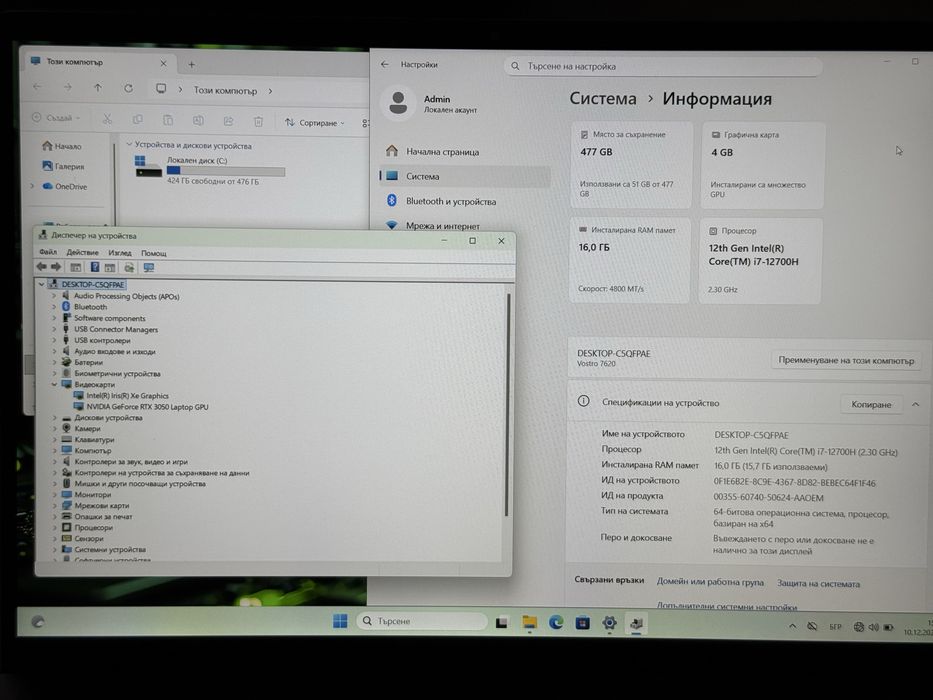The width and height of the screenshot is (933, 700).
Task: Toggle the console tree icon in Device Manager toolbar
Action: pyautogui.click(x=76, y=267)
